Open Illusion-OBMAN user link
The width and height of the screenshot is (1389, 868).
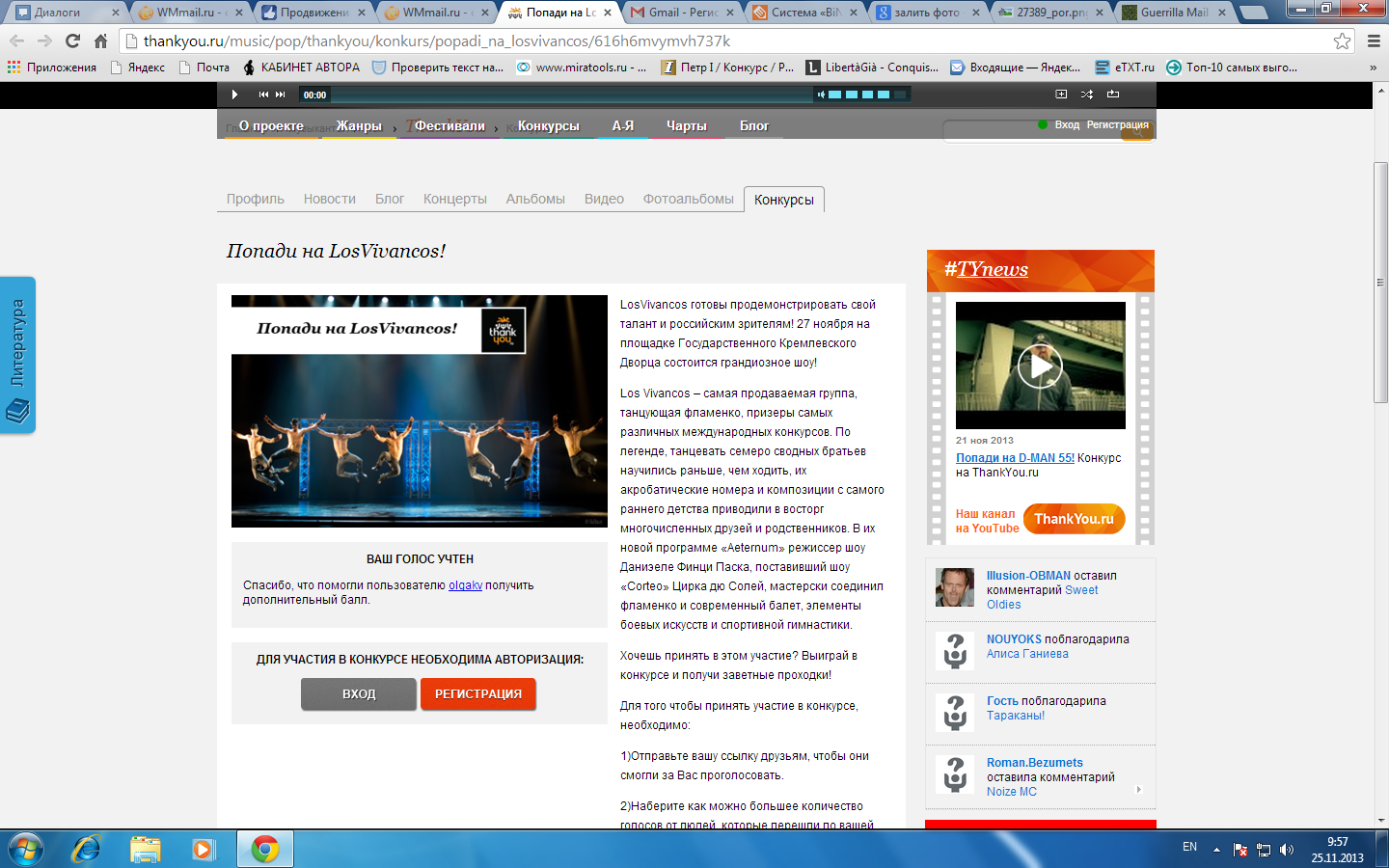coord(1028,576)
